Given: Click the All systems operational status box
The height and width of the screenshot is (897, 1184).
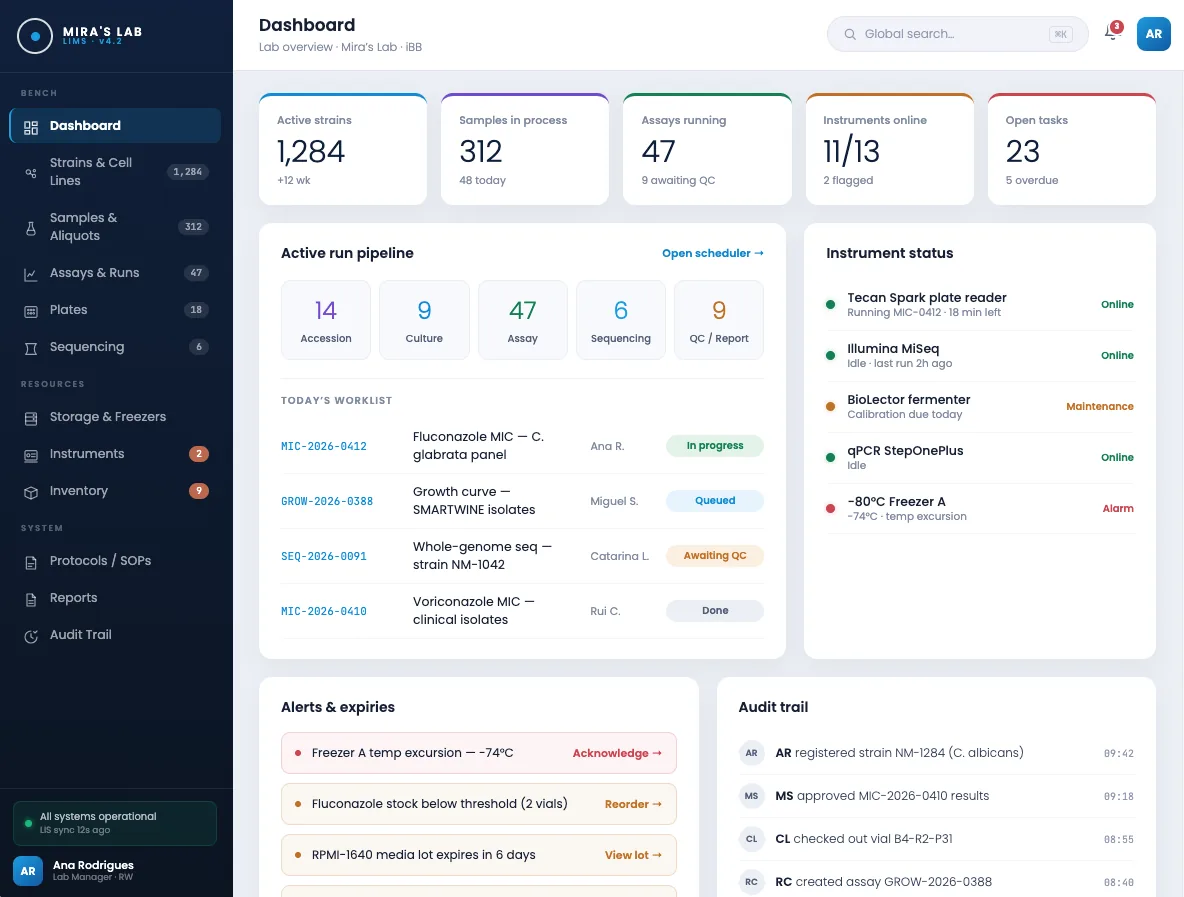Looking at the screenshot, I should 115,823.
